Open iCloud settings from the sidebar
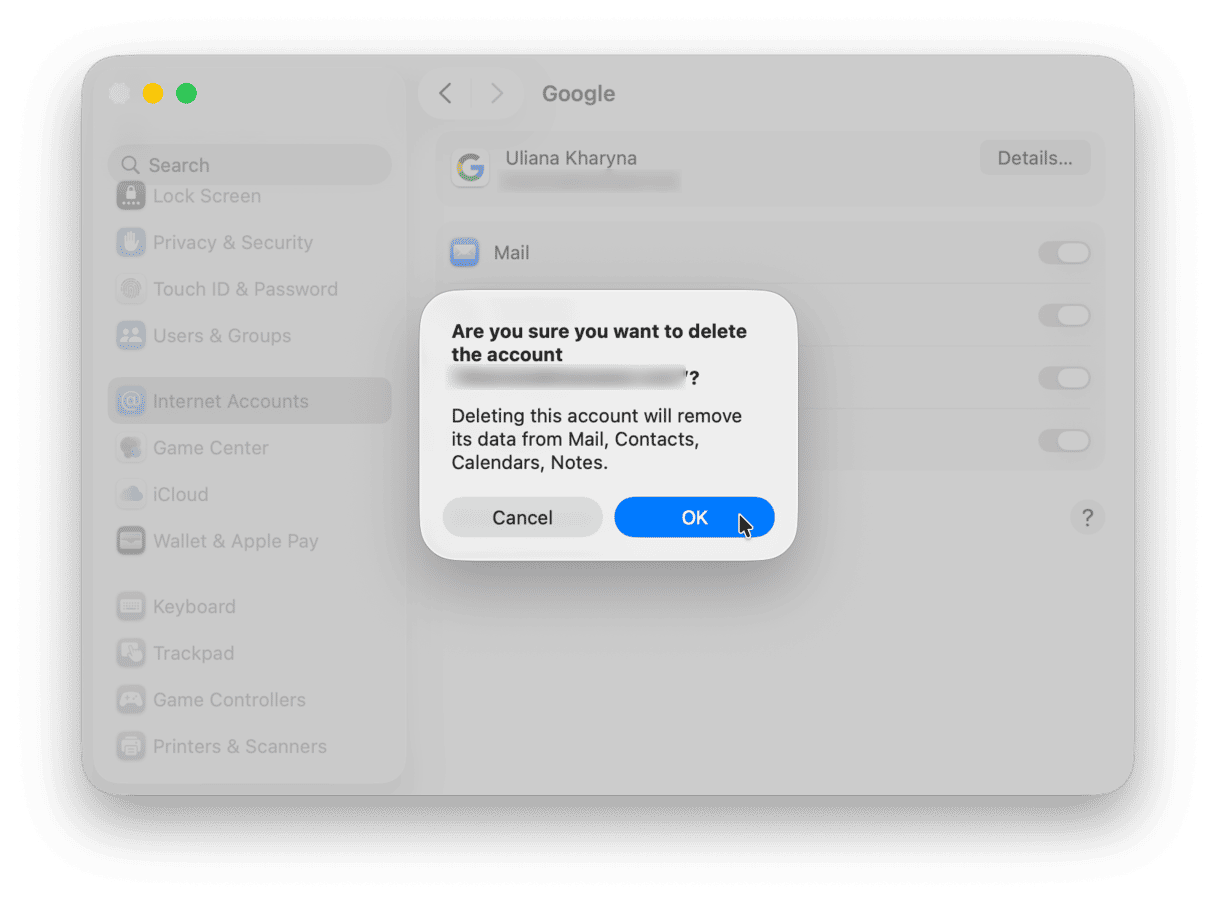 pyautogui.click(x=131, y=494)
